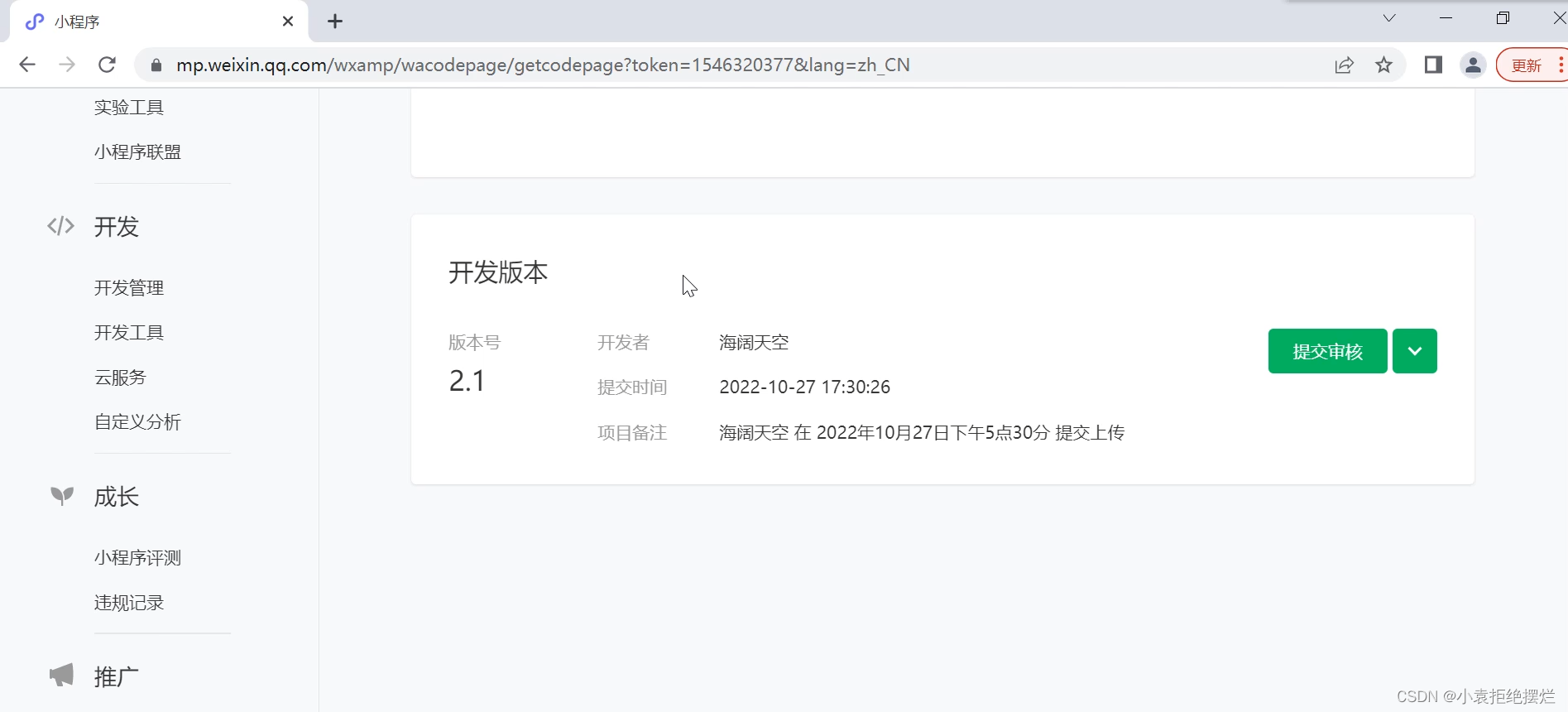Open 开发工具 in sidebar
This screenshot has height=712, width=1568.
[129, 332]
